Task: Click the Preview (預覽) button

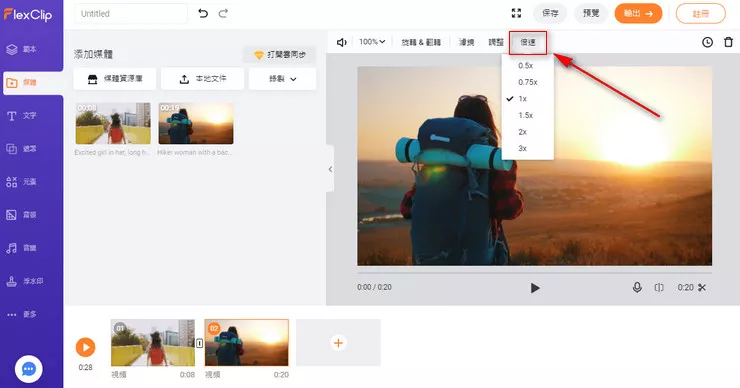Action: pos(591,13)
